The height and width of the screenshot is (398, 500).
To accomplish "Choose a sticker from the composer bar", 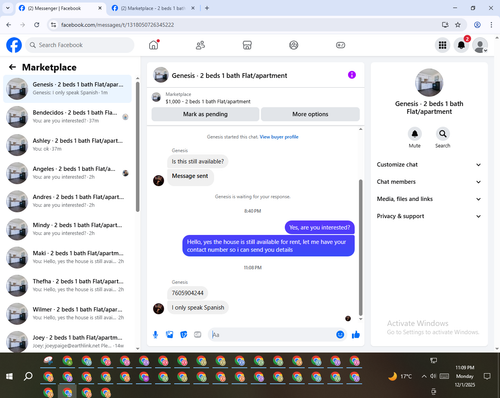I will pyautogui.click(x=184, y=334).
